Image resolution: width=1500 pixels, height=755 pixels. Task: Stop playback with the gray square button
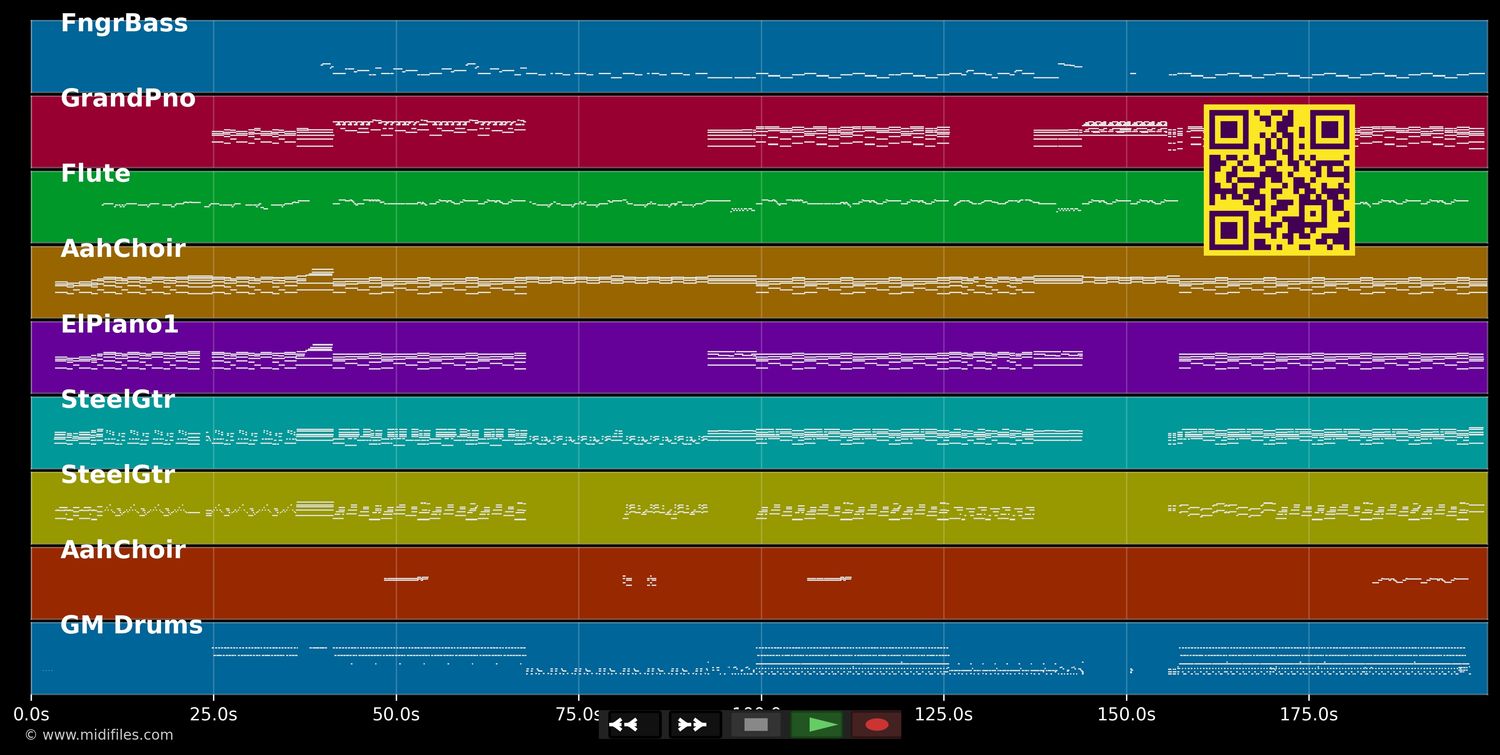pos(756,725)
